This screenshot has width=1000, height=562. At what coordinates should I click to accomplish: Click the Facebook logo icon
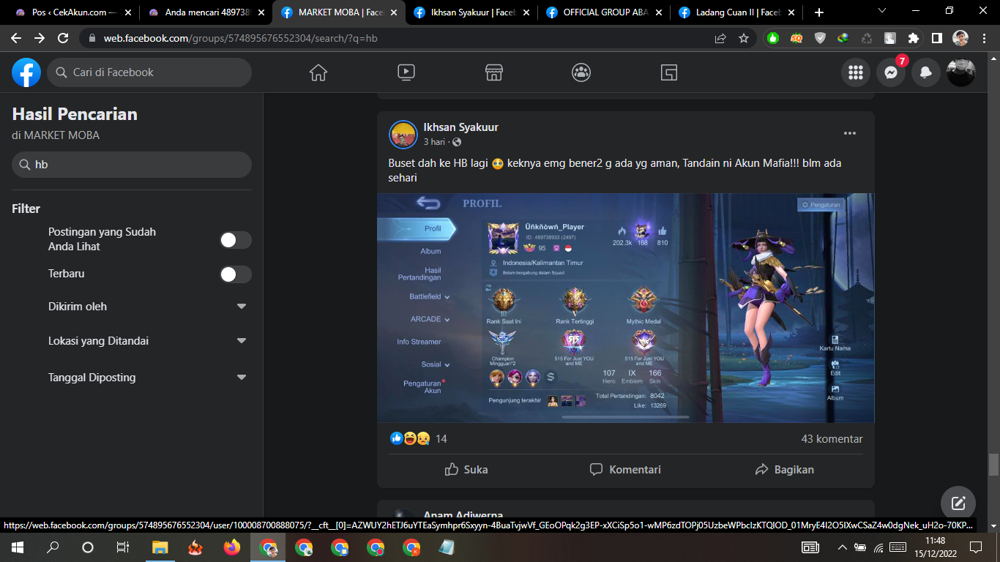click(x=26, y=73)
